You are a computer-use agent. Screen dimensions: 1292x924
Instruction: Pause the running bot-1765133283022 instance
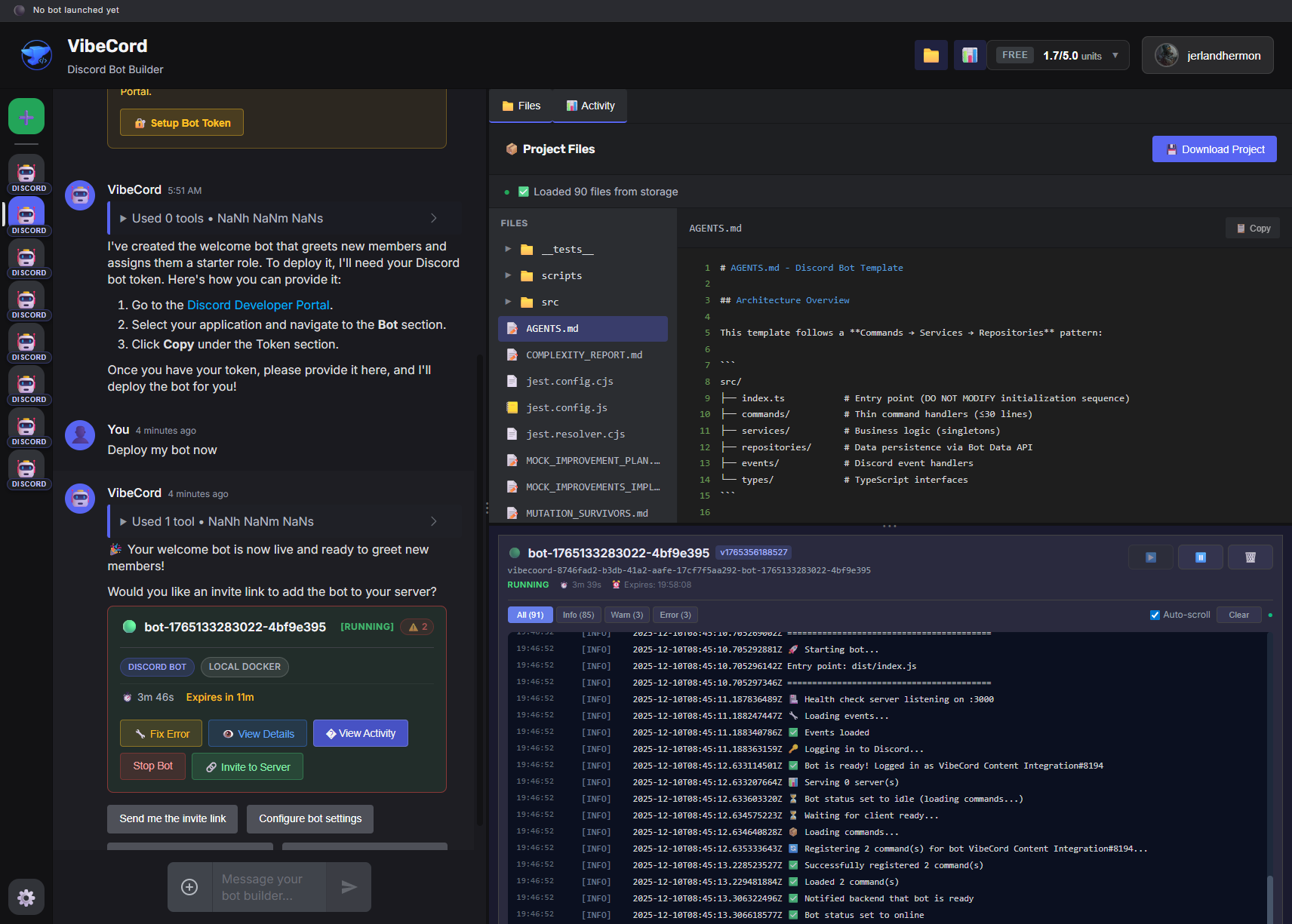pyautogui.click(x=1200, y=557)
